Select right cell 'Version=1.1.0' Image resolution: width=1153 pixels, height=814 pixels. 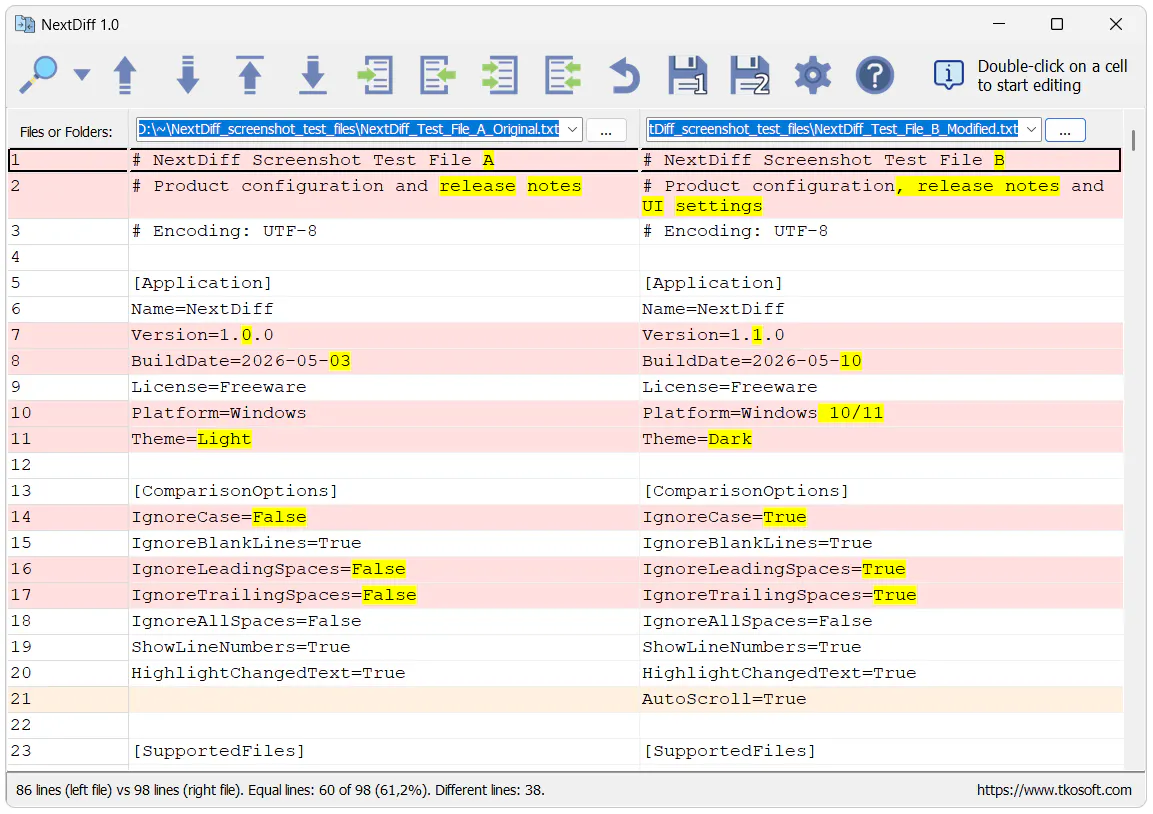point(881,335)
